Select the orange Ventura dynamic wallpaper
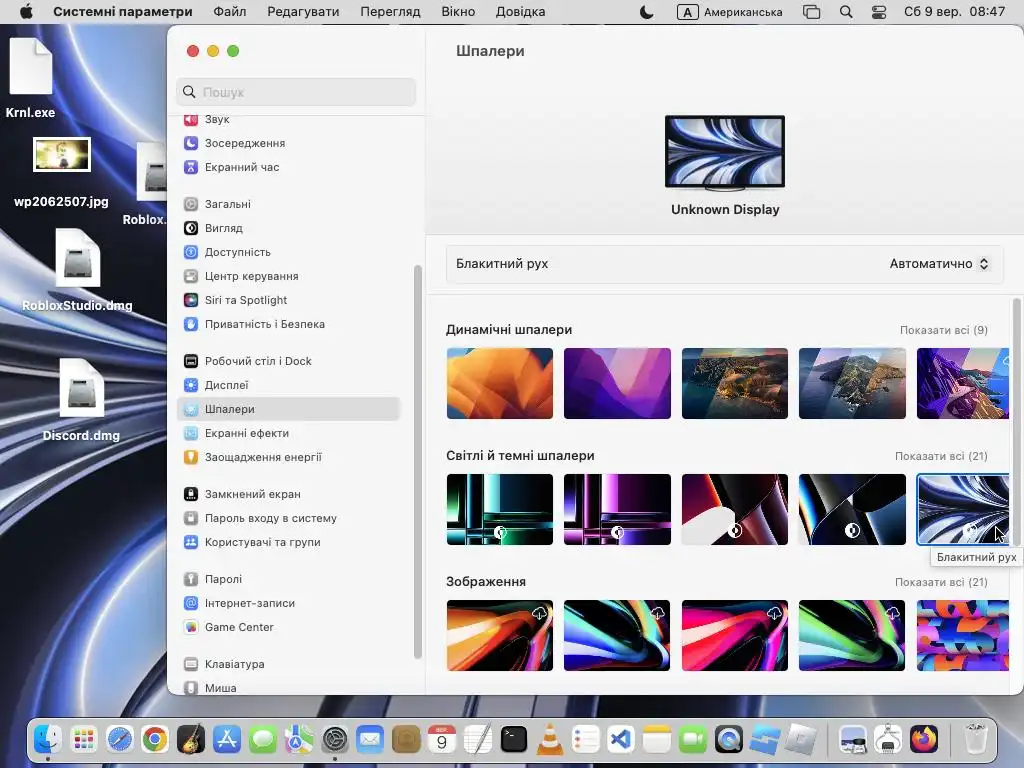This screenshot has height=768, width=1024. (x=500, y=383)
